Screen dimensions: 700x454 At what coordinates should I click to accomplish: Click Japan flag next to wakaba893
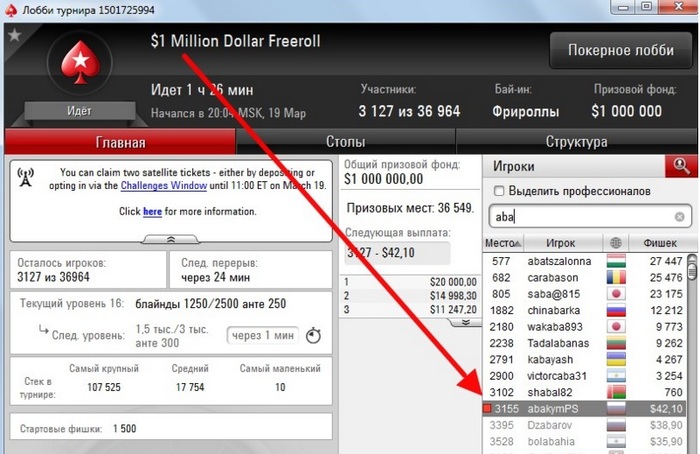coord(616,327)
